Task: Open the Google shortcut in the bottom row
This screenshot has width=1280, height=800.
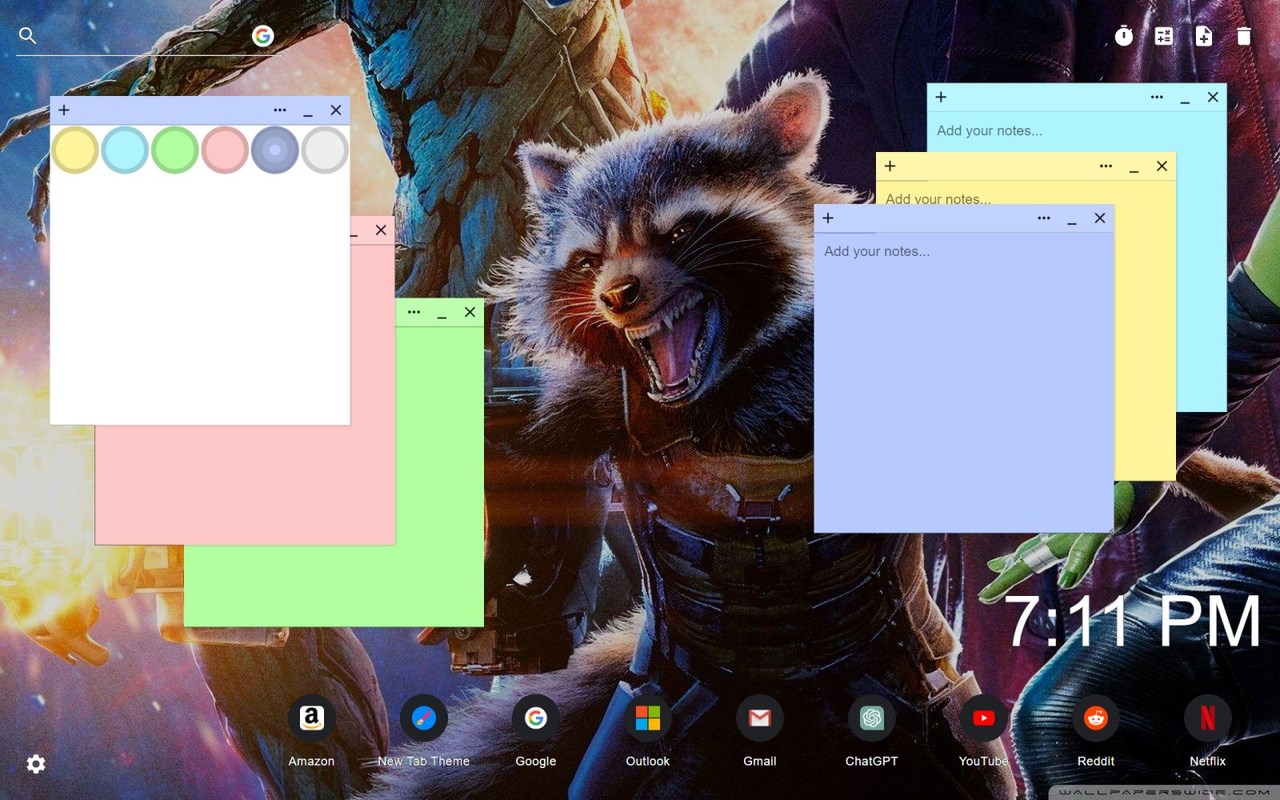Action: click(536, 718)
